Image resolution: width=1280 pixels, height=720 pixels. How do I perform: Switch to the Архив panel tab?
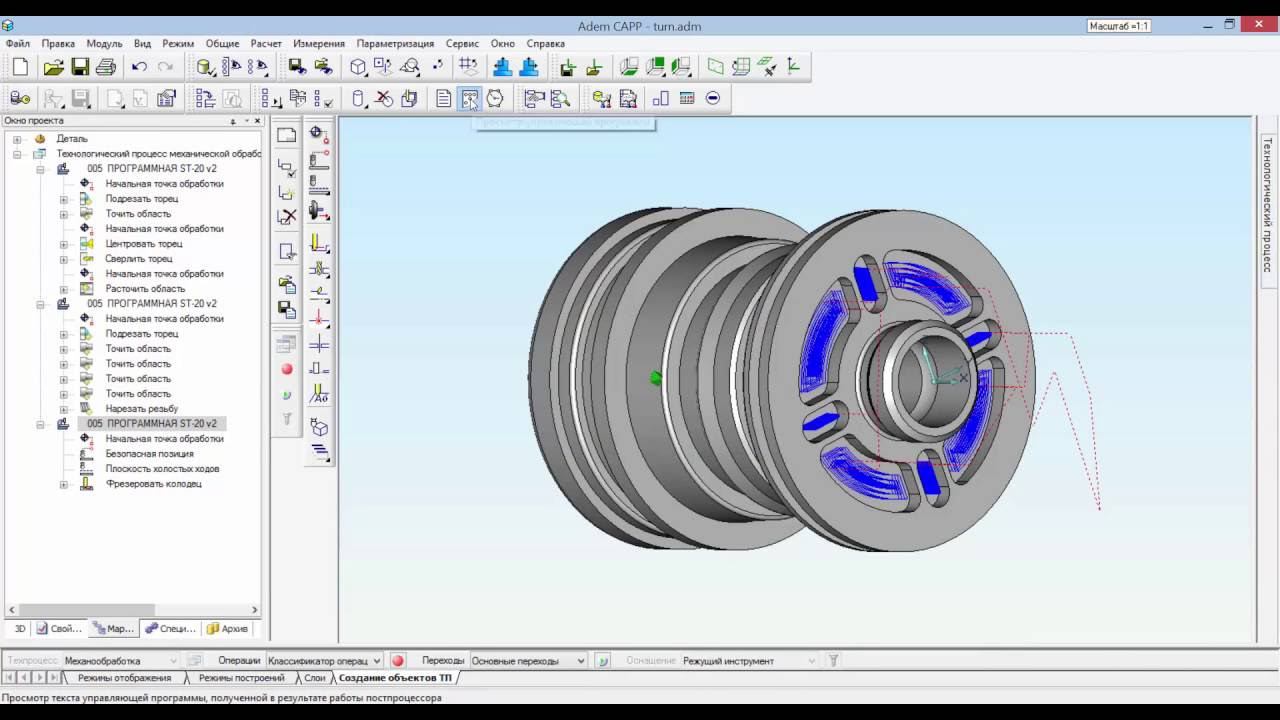(x=228, y=629)
